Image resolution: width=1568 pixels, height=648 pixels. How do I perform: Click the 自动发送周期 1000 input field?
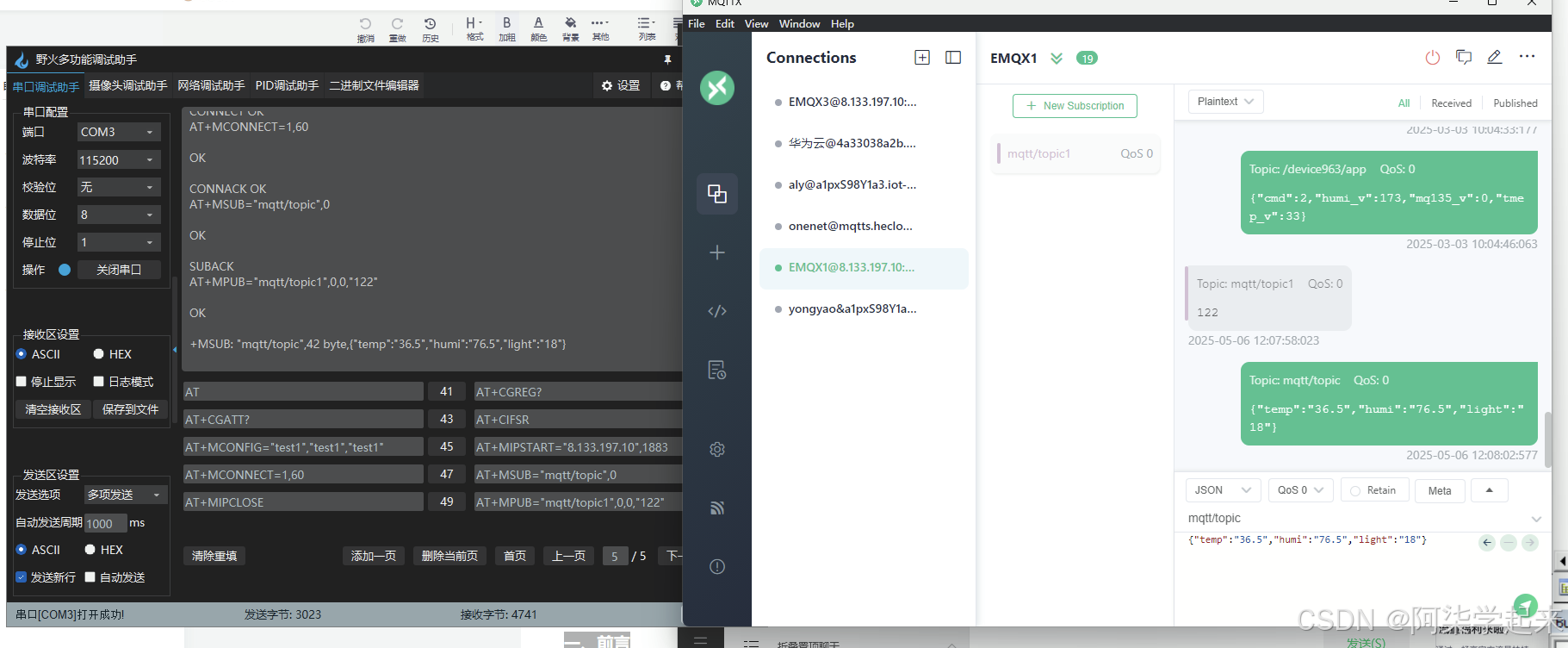105,523
